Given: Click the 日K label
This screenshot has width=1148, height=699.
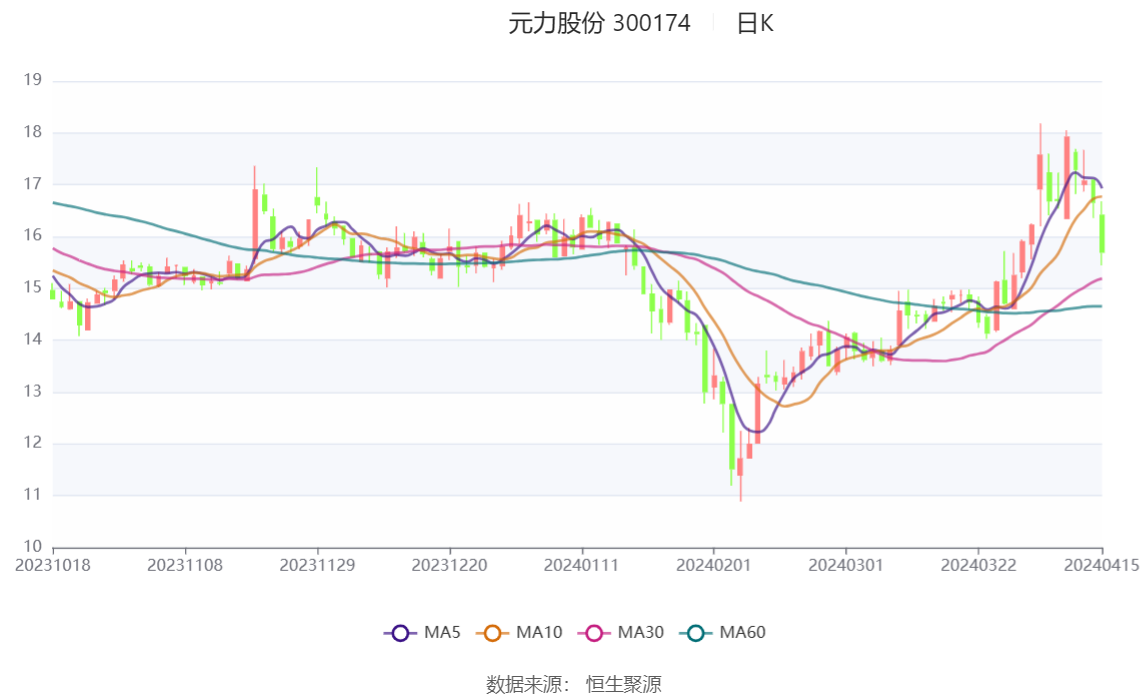Looking at the screenshot, I should pyautogui.click(x=755, y=23).
